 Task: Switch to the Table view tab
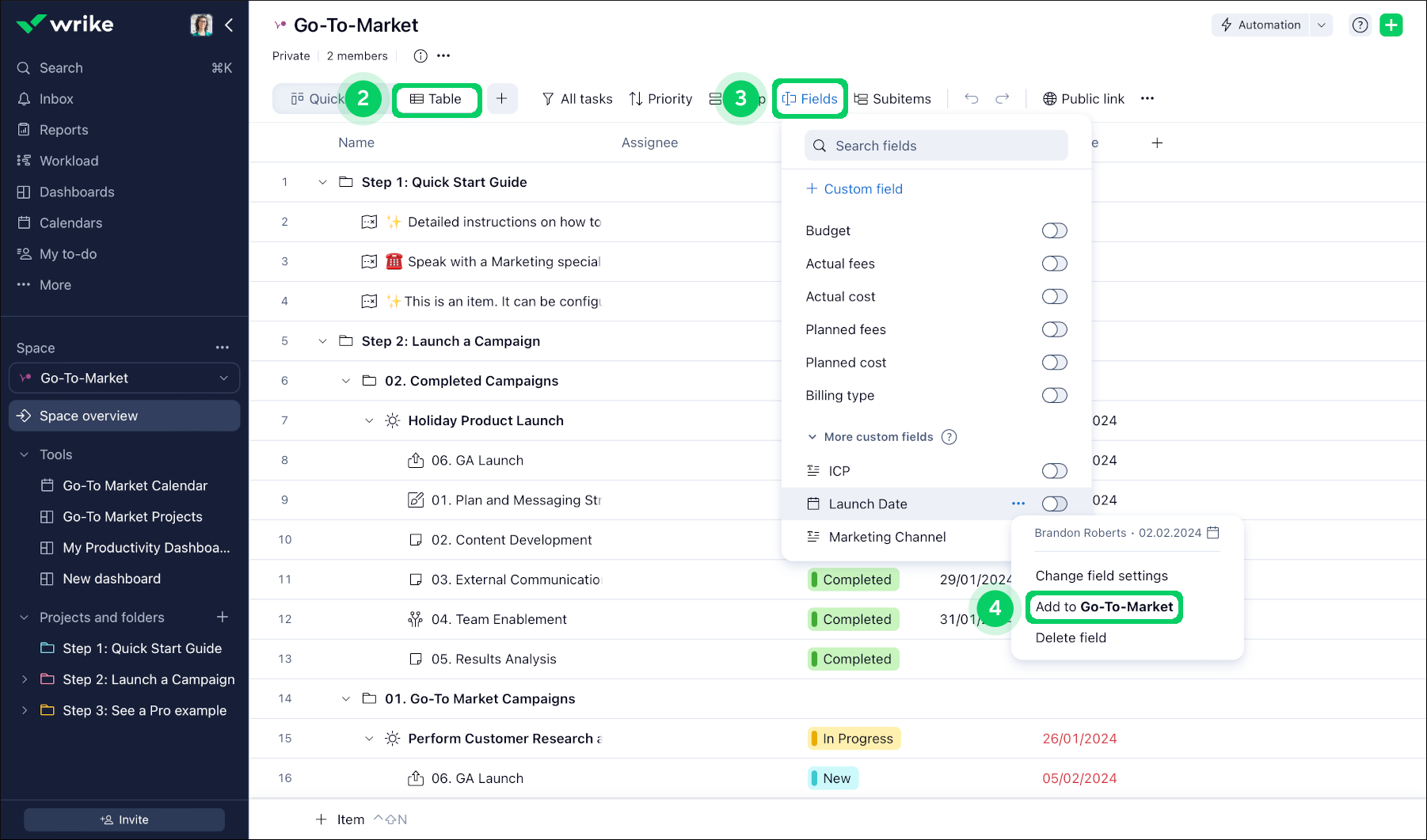coord(436,99)
